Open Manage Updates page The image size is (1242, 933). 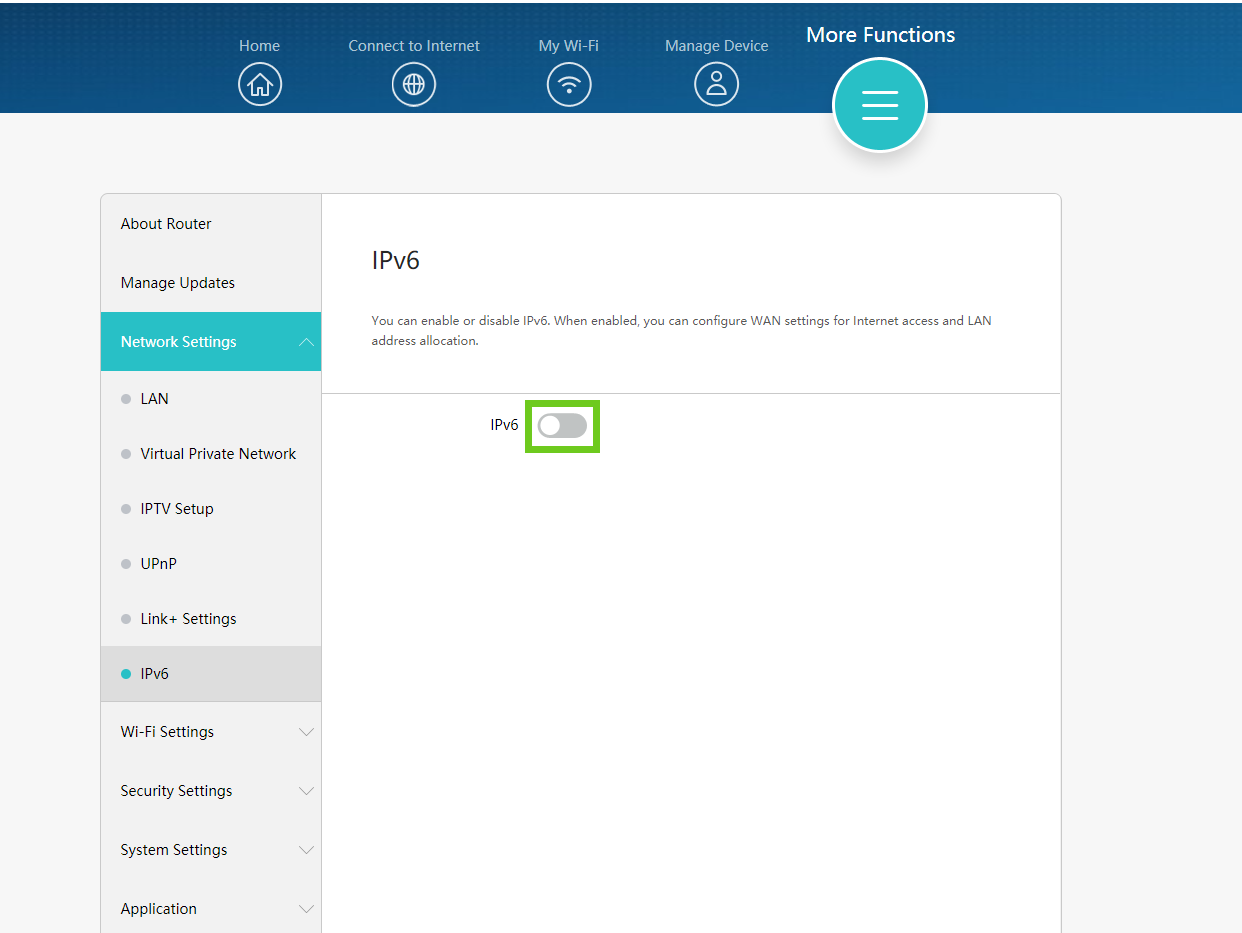[x=178, y=283]
